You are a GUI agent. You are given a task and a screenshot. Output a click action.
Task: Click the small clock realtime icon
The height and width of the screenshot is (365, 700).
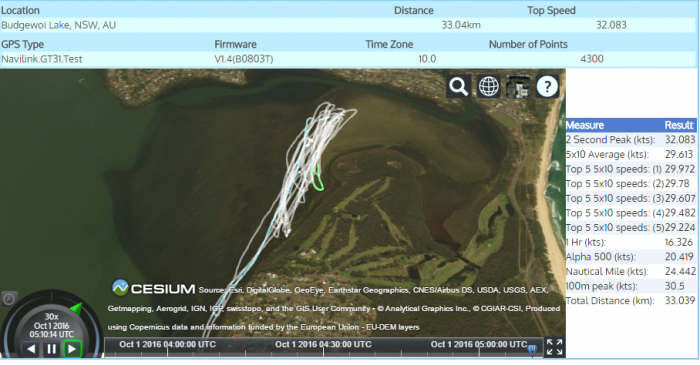click(9, 299)
